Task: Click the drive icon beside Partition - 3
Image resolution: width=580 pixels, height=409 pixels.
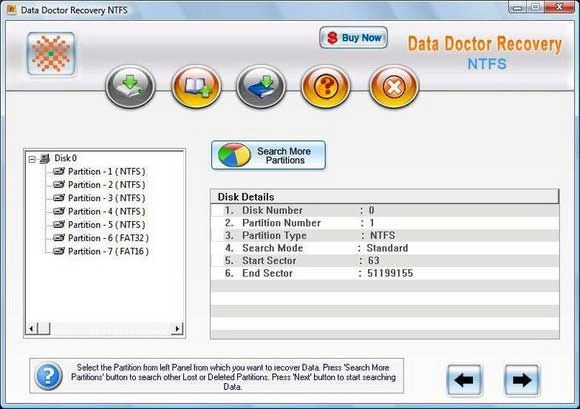Action: (x=59, y=198)
